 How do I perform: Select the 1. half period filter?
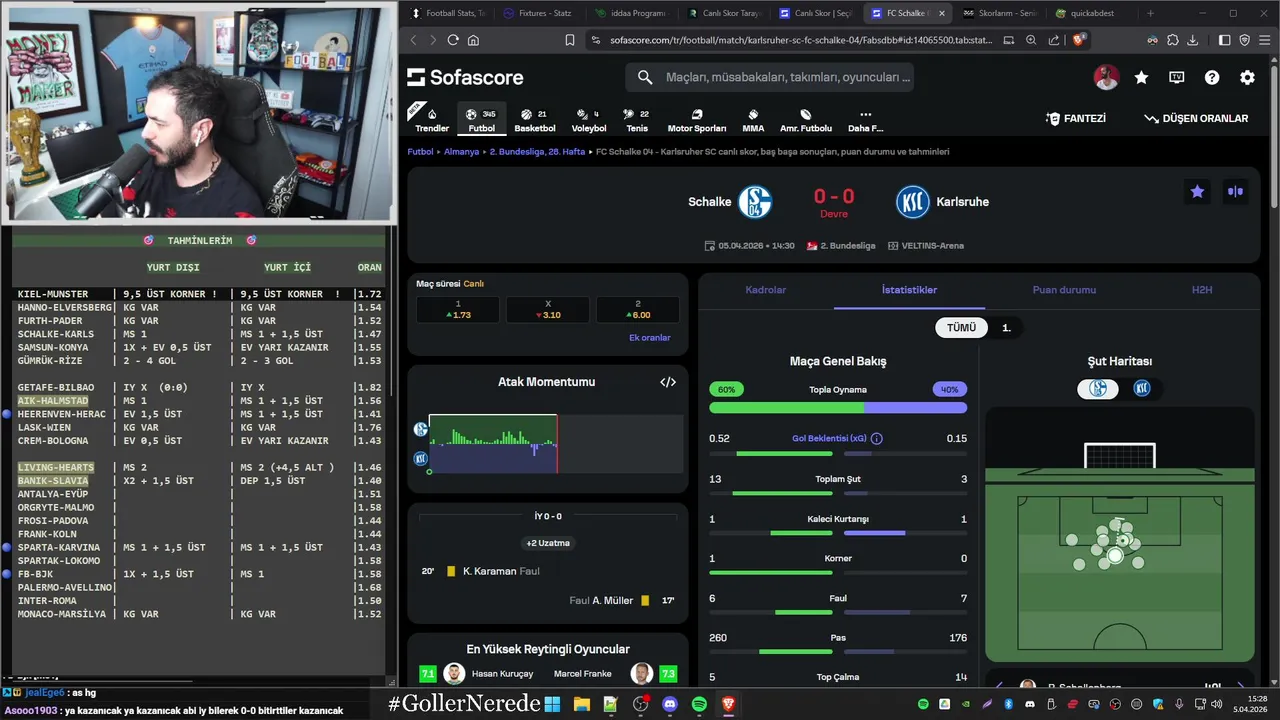[1006, 328]
